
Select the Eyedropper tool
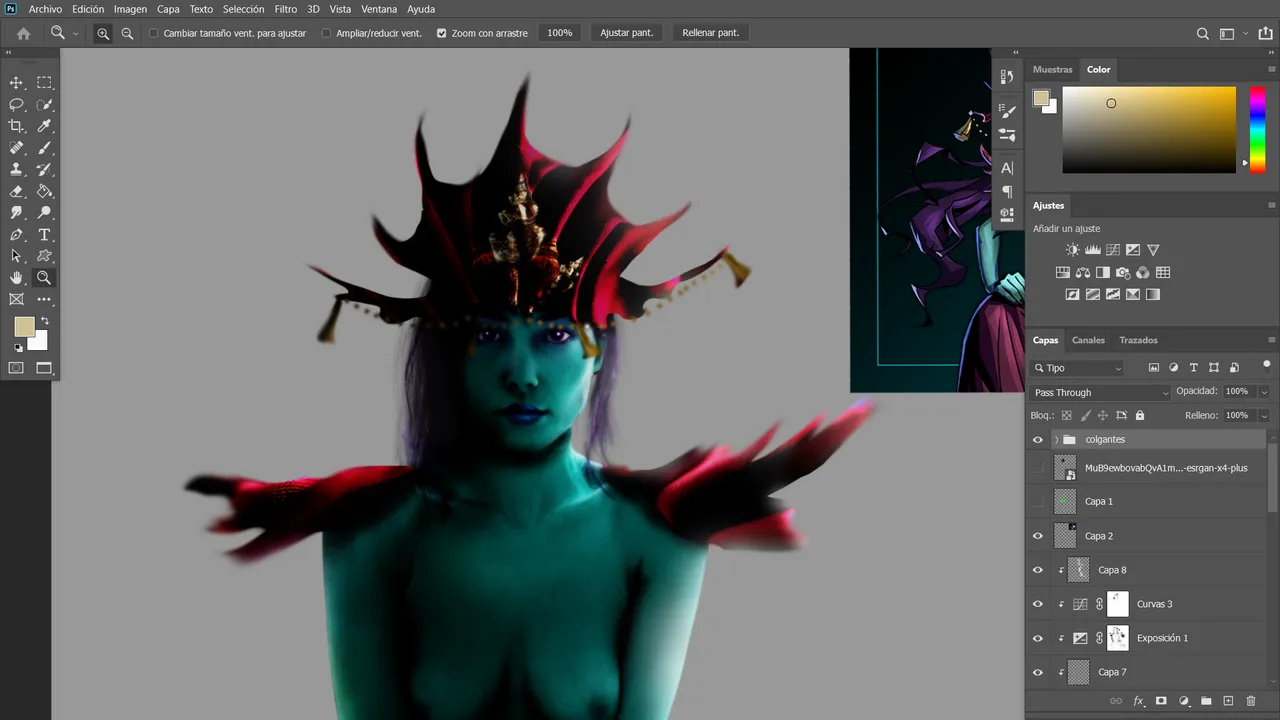(44, 126)
